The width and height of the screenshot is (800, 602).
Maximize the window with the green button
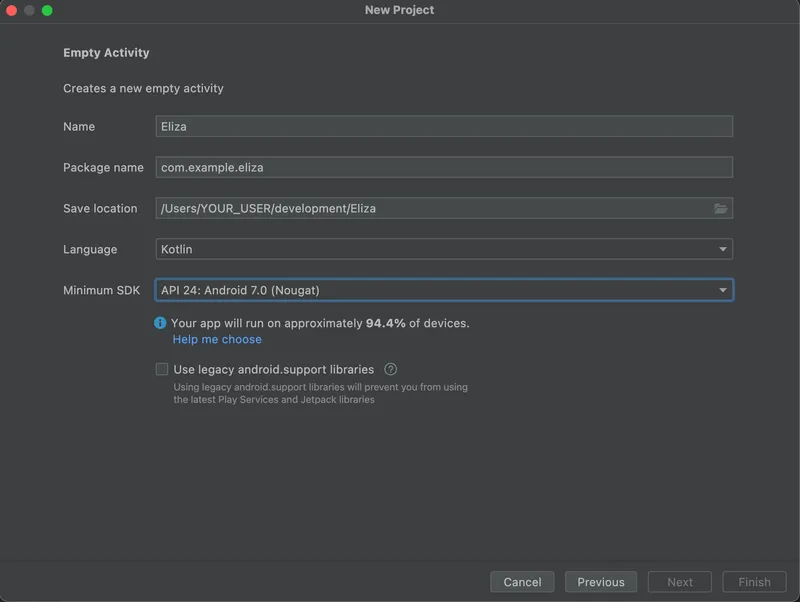pos(47,10)
